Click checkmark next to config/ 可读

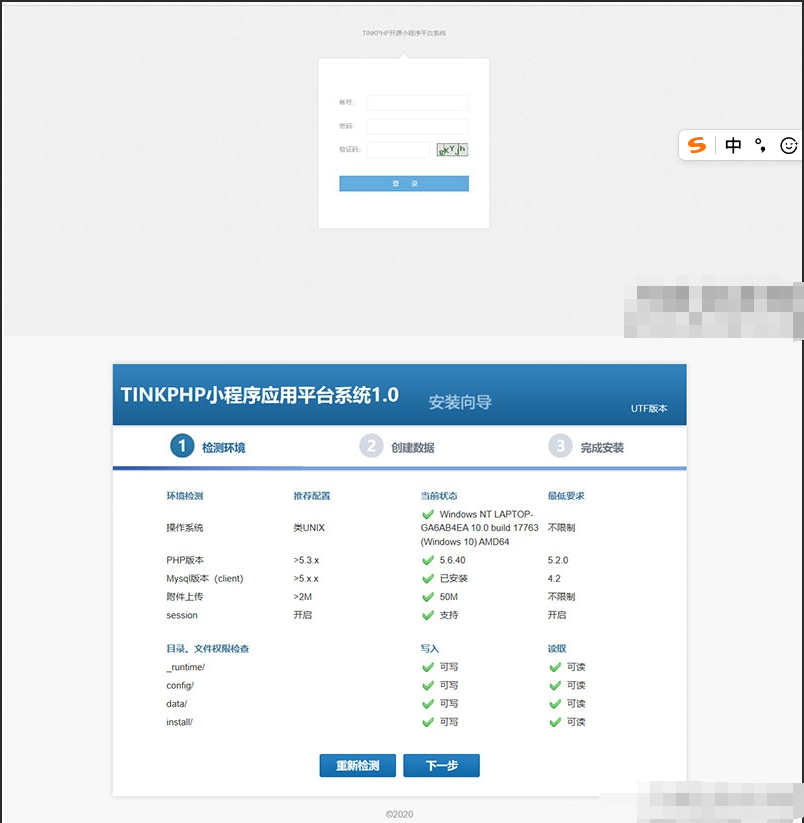(x=555, y=685)
